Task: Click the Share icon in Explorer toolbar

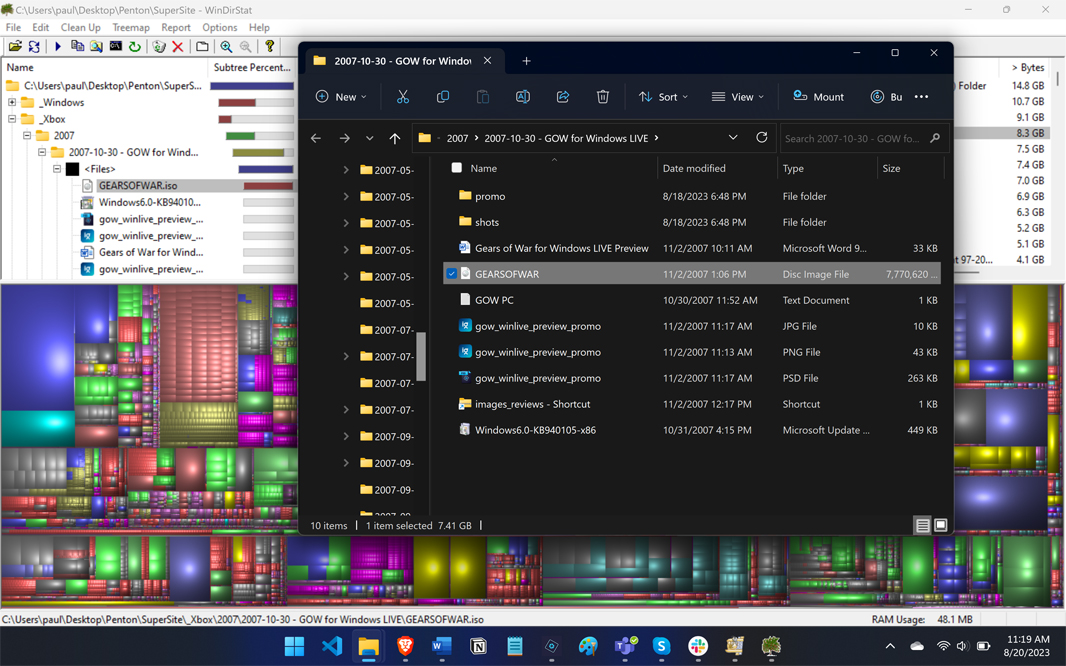Action: pos(563,97)
